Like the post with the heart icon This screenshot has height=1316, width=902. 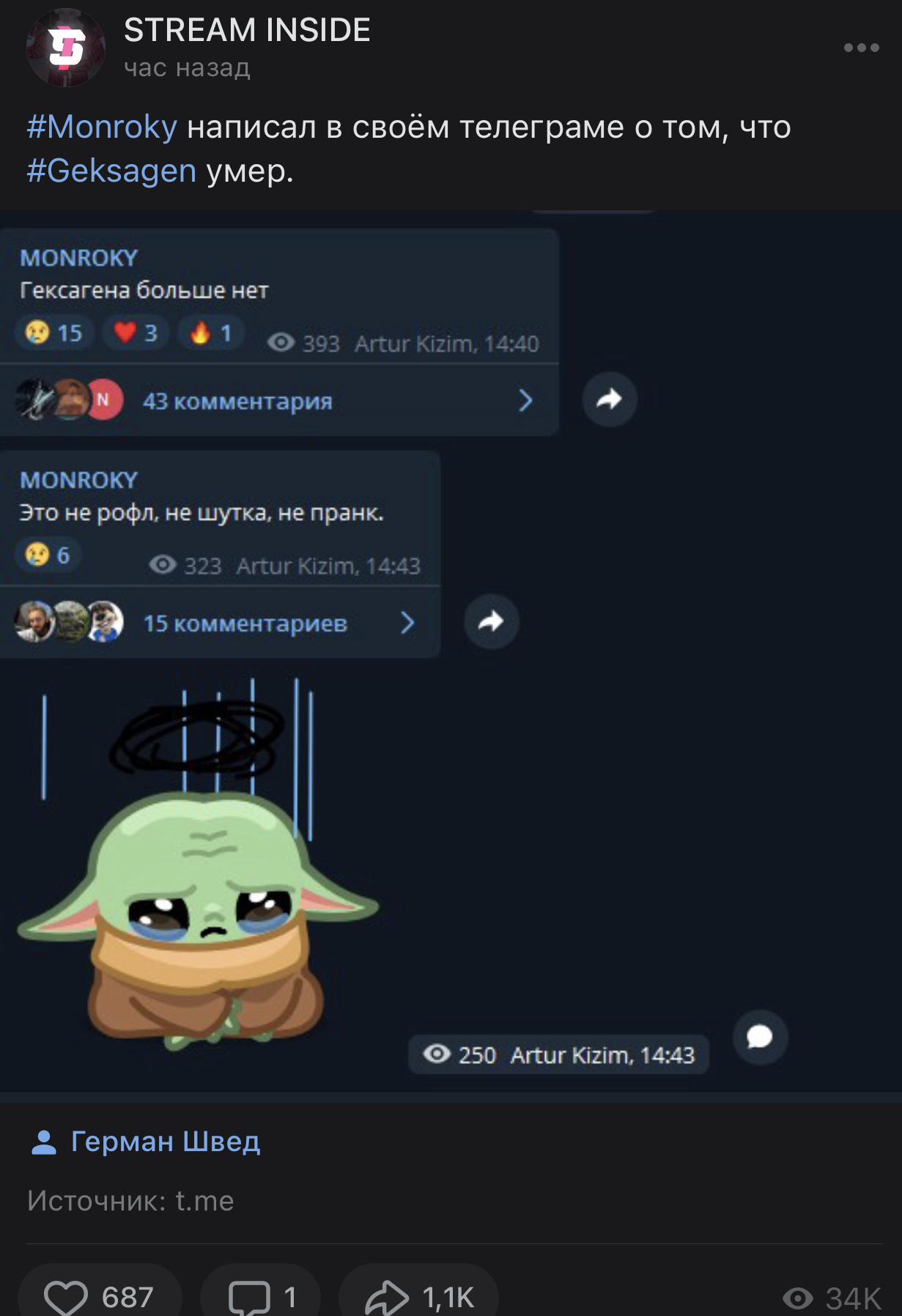pyautogui.click(x=100, y=1296)
